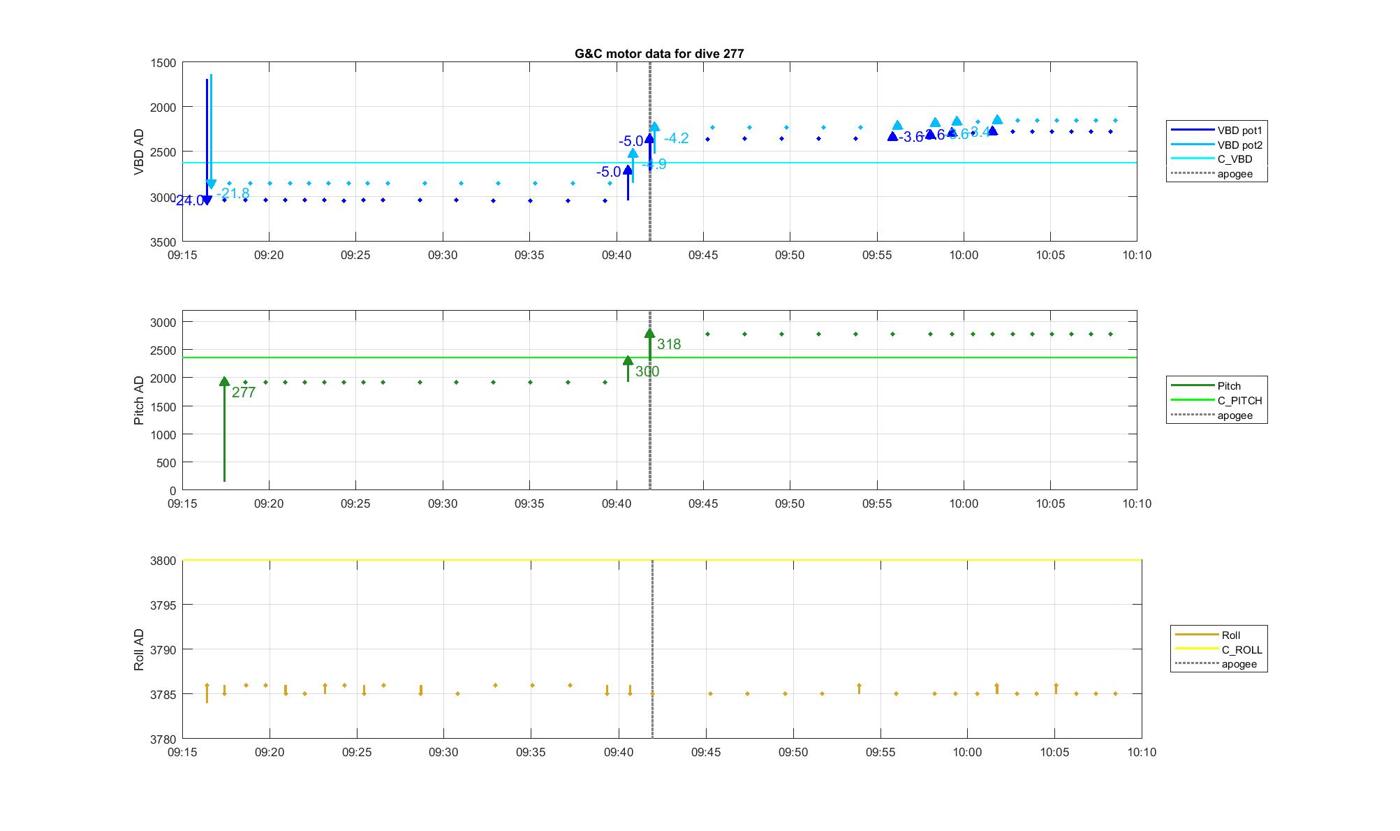Click the '-4.2' data label
Image resolution: width=1400 pixels, height=831 pixels.
tap(676, 139)
